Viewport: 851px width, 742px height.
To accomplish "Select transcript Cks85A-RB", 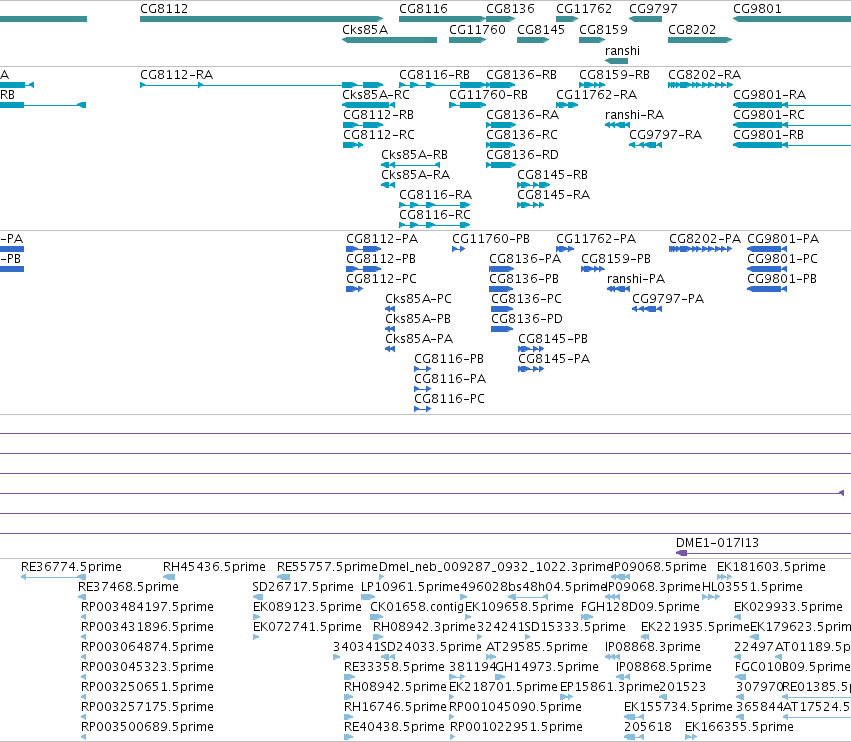I will point(410,165).
